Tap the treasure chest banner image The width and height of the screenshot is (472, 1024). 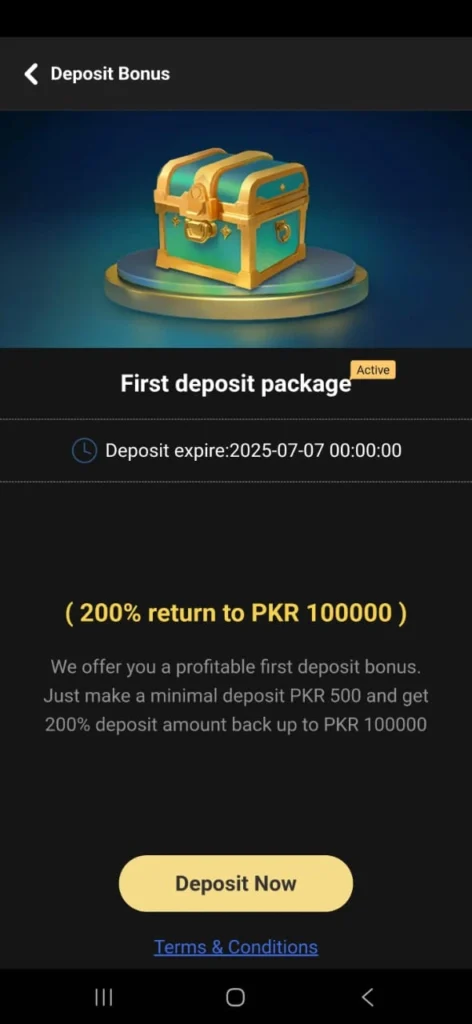[x=236, y=229]
